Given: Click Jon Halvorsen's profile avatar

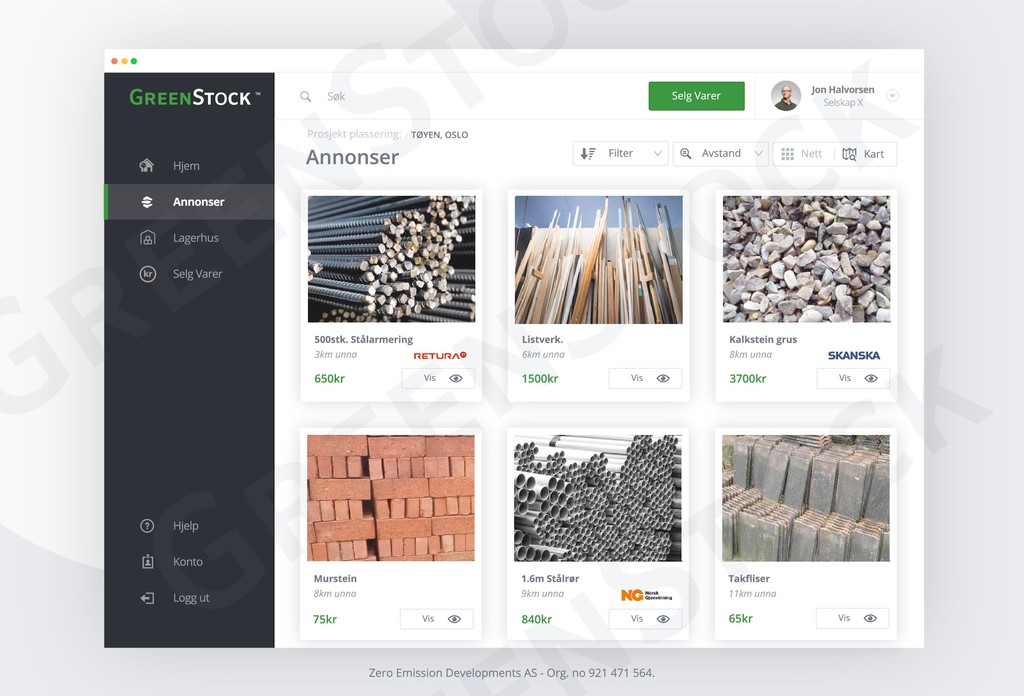Looking at the screenshot, I should [786, 96].
